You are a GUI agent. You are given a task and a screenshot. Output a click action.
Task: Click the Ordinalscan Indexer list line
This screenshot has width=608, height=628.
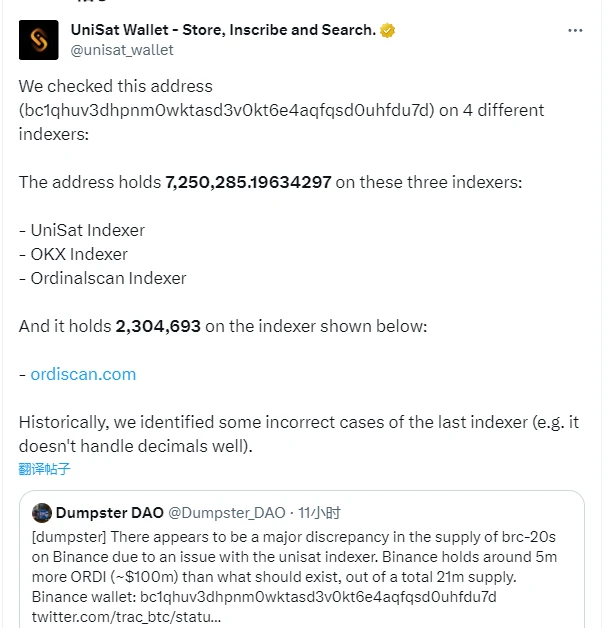(x=102, y=278)
